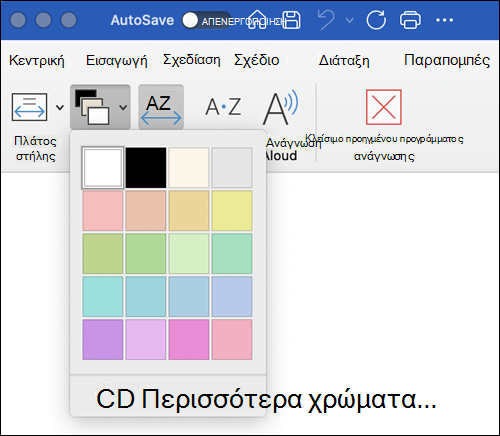Open the Διάταξη tab
500x436 pixels.
pyautogui.click(x=344, y=61)
